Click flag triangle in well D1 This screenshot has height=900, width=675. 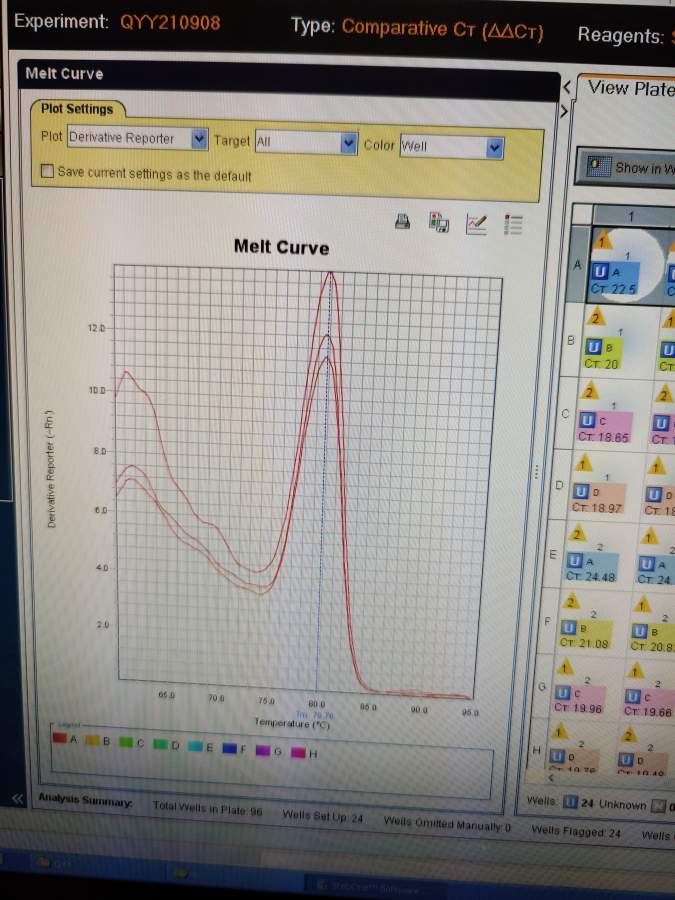coord(583,463)
